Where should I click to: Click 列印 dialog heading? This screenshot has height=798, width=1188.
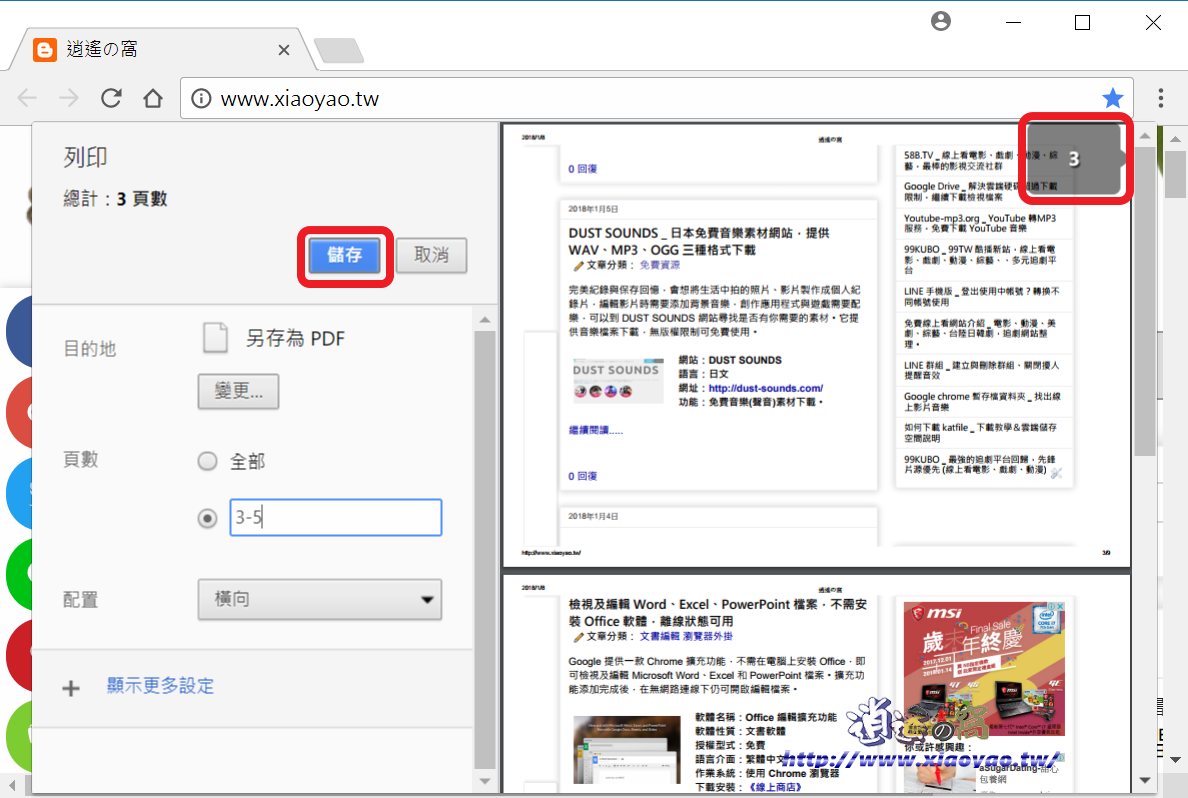86,158
